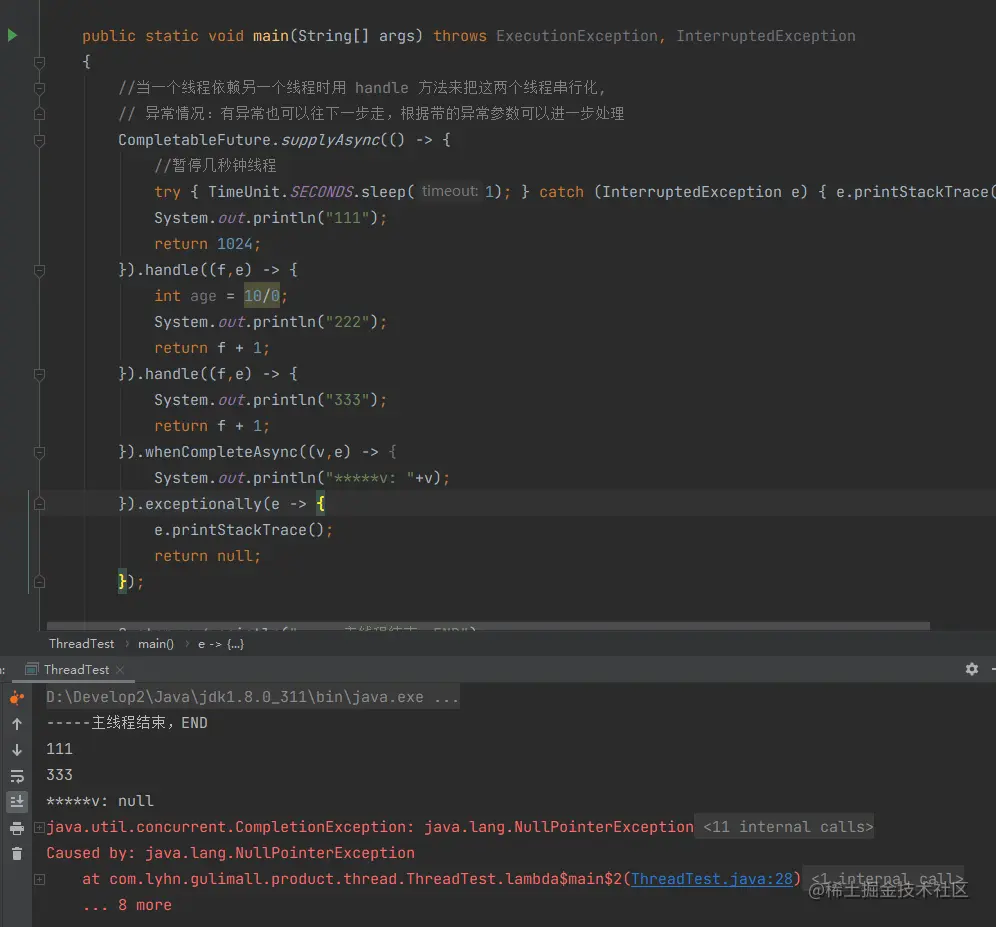Click "Caused by: java.lang.NullPointerException" line
Screen dimensions: 996x927
tap(230, 853)
